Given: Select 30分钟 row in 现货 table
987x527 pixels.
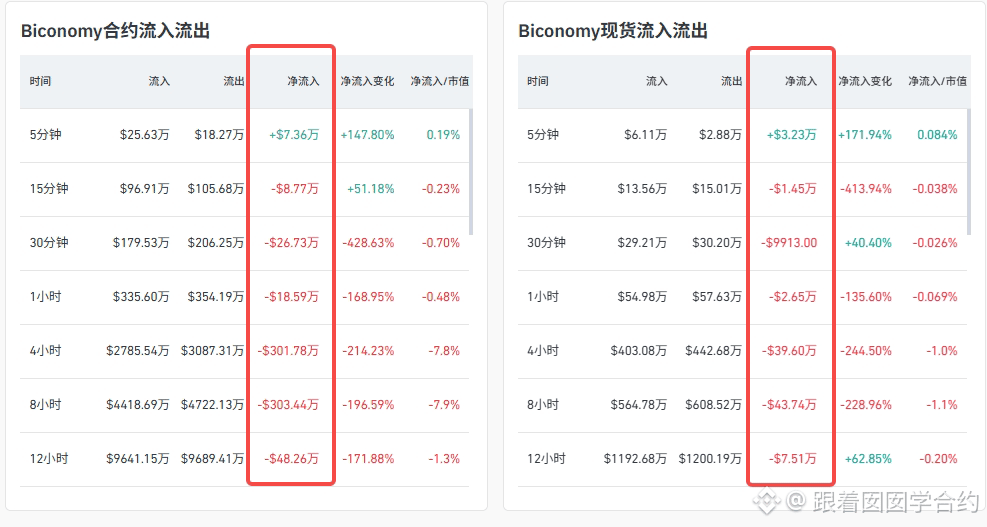Looking at the screenshot, I should click(742, 243).
